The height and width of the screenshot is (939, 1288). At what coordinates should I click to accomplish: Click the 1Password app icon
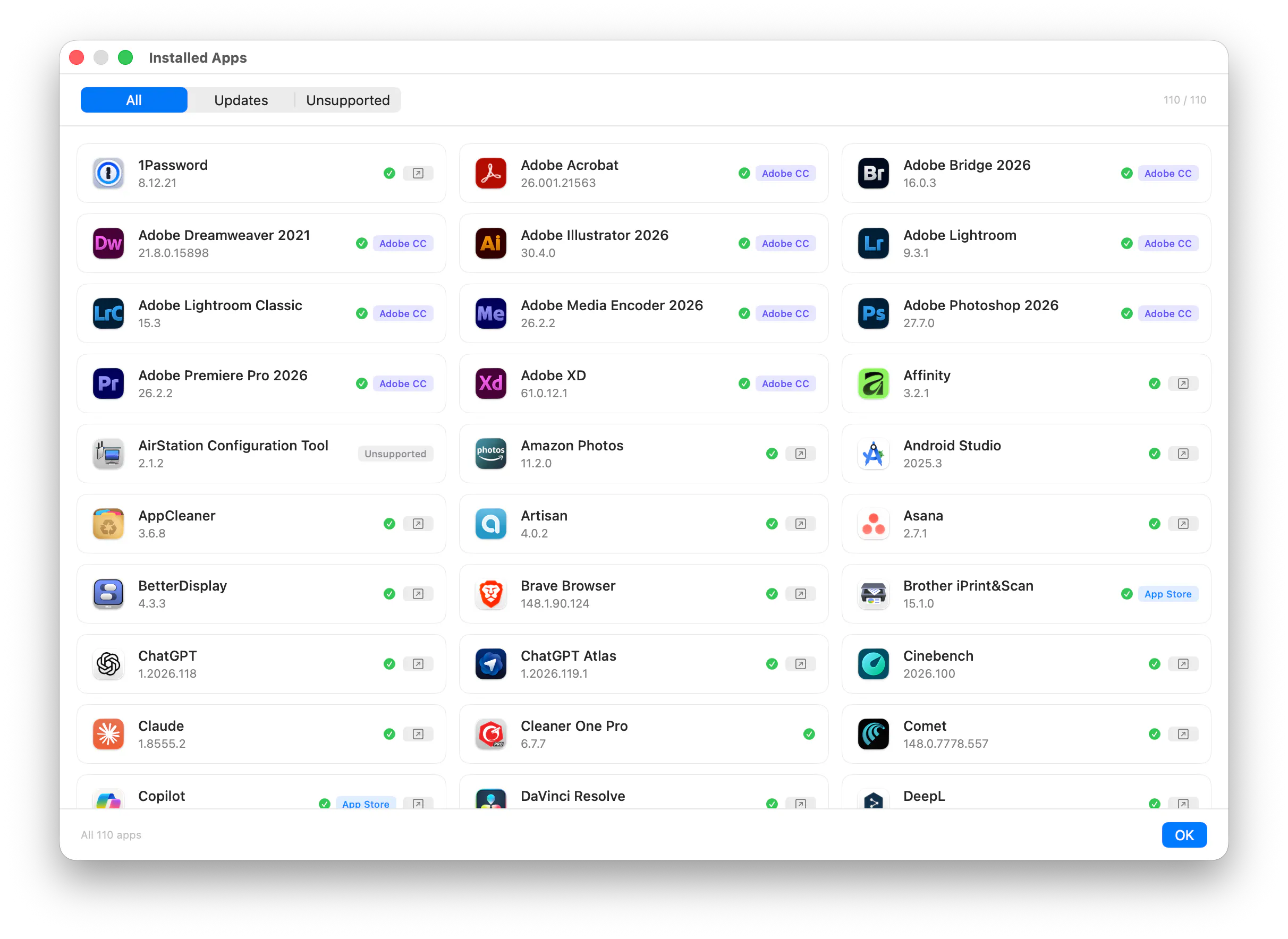pos(108,173)
